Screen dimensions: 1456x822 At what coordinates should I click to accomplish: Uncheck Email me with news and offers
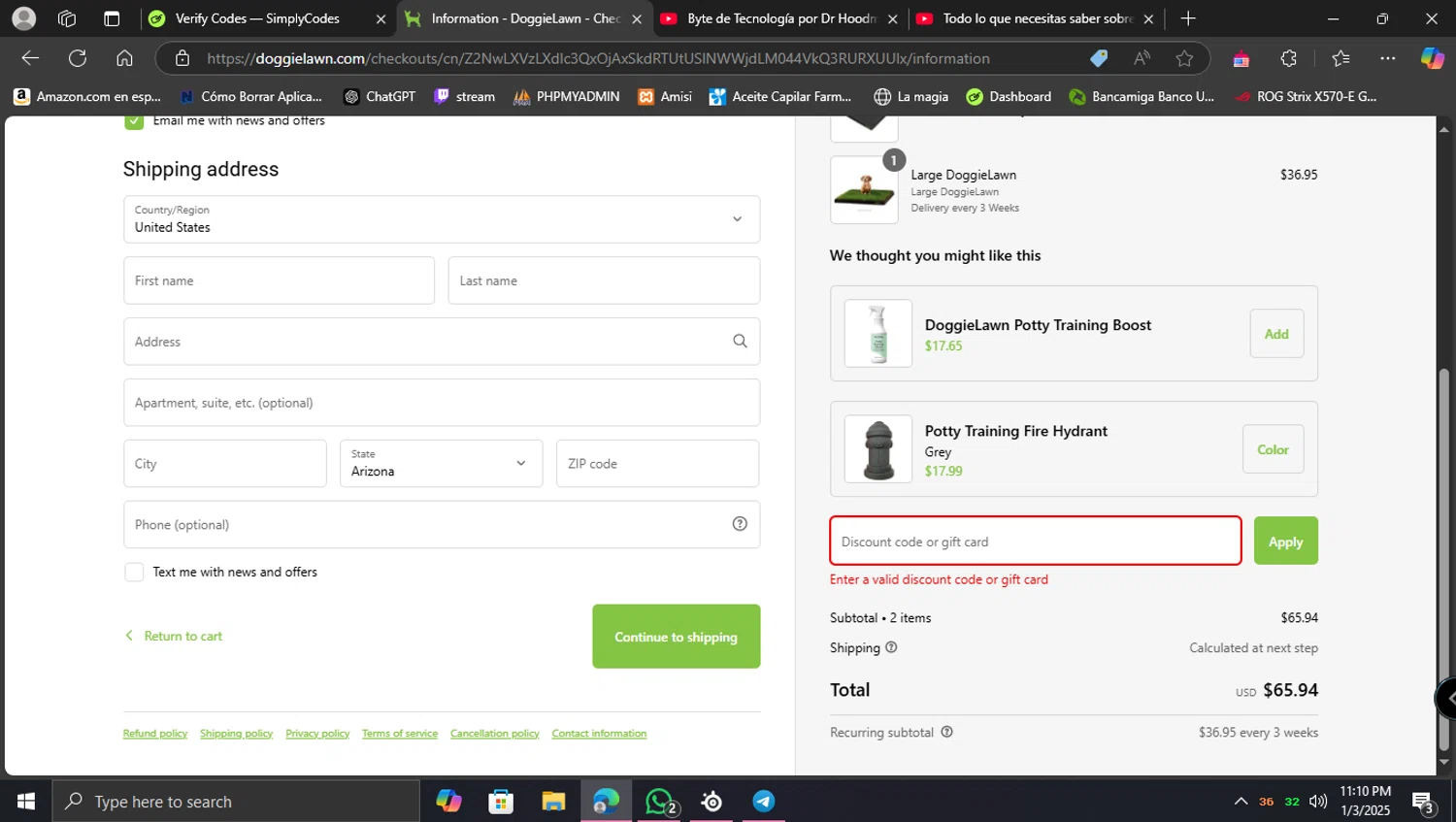point(134,121)
